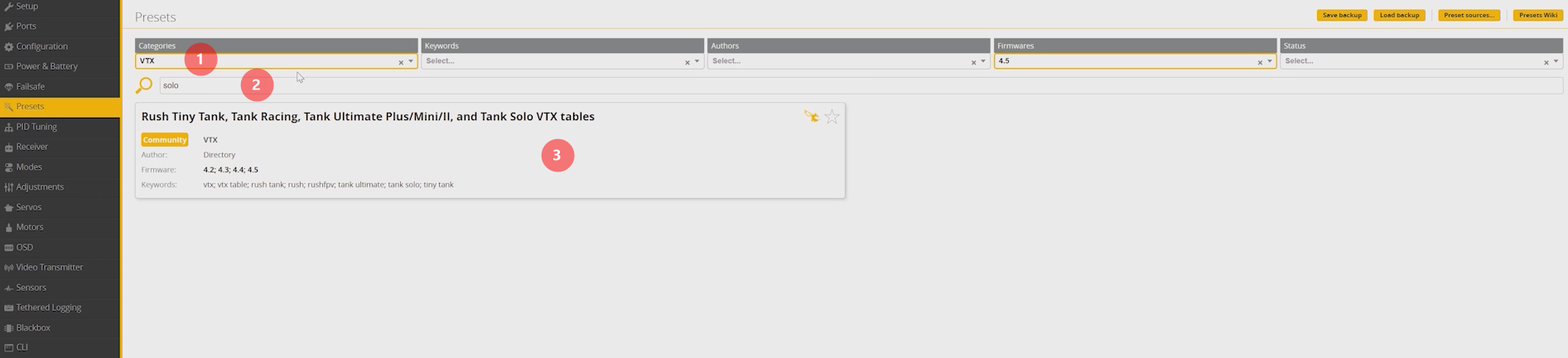This screenshot has width=1568, height=358.
Task: Open Preset sources dialog
Action: click(x=1469, y=15)
